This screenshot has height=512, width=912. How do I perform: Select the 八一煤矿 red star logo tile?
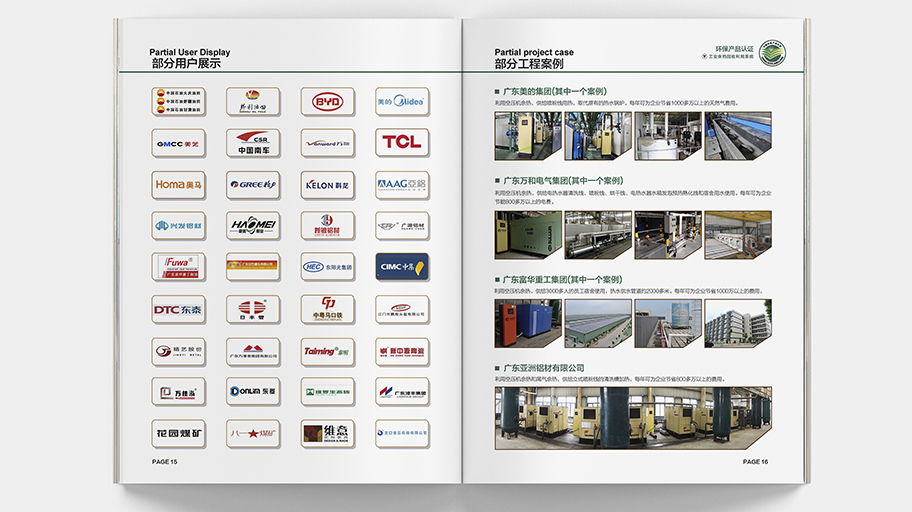click(x=253, y=433)
